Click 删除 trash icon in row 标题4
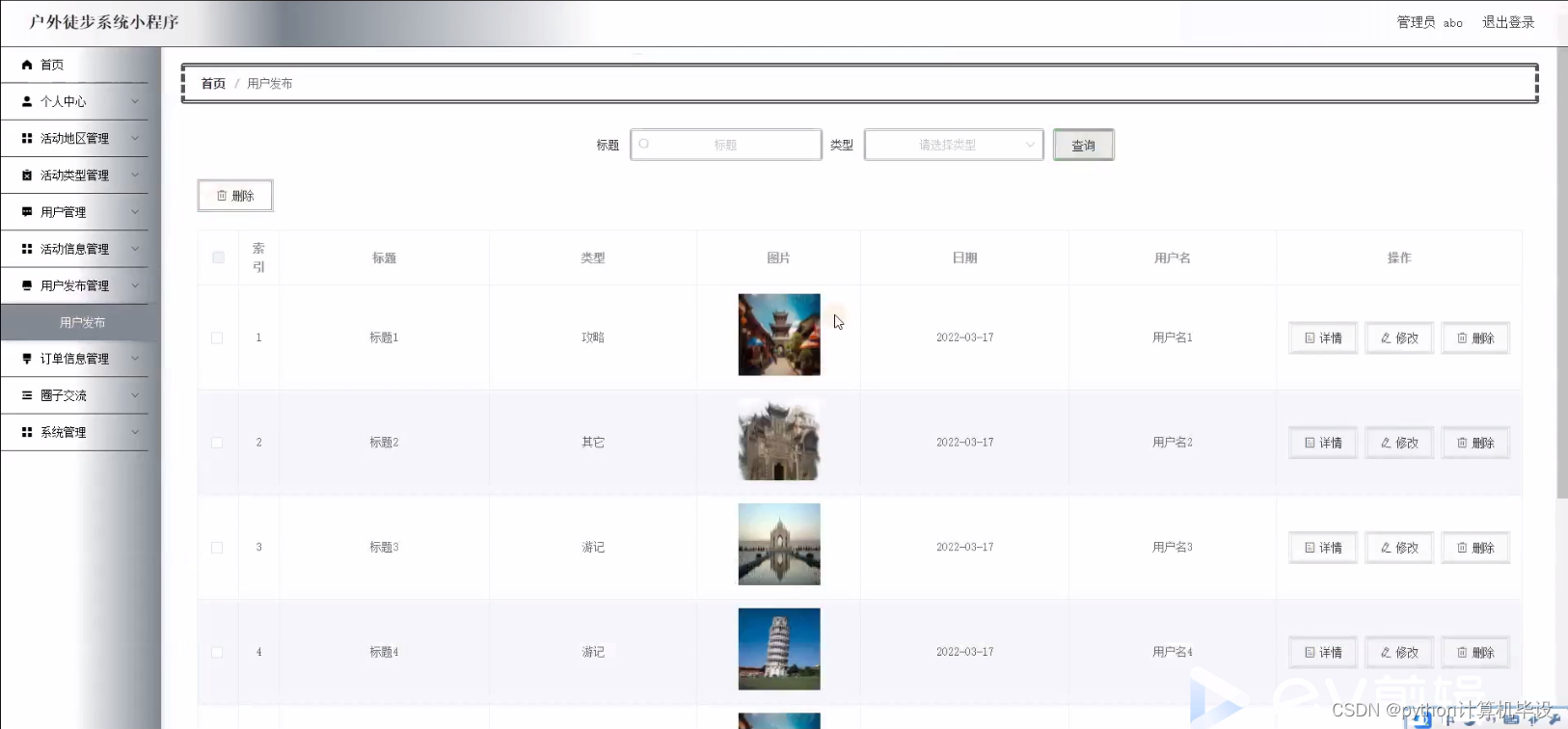 pyautogui.click(x=1462, y=653)
